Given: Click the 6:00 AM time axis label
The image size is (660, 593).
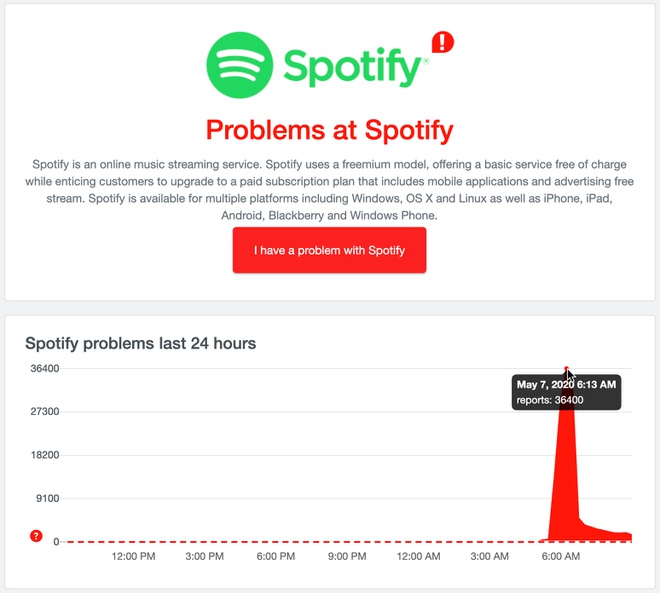Looking at the screenshot, I should (561, 556).
